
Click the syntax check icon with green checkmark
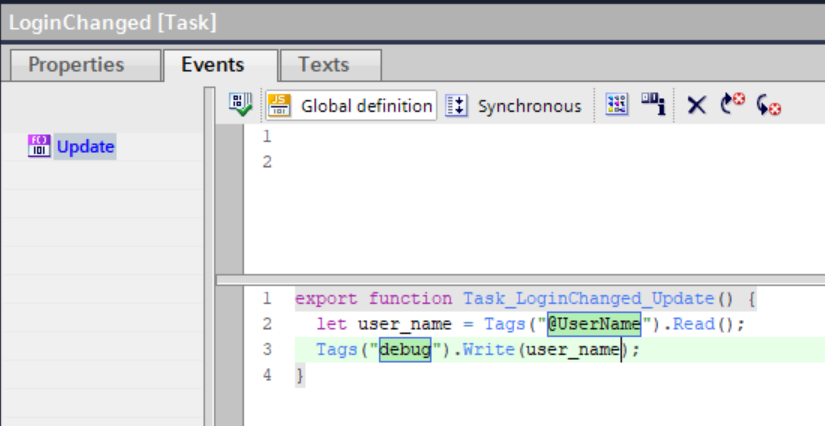pos(240,105)
